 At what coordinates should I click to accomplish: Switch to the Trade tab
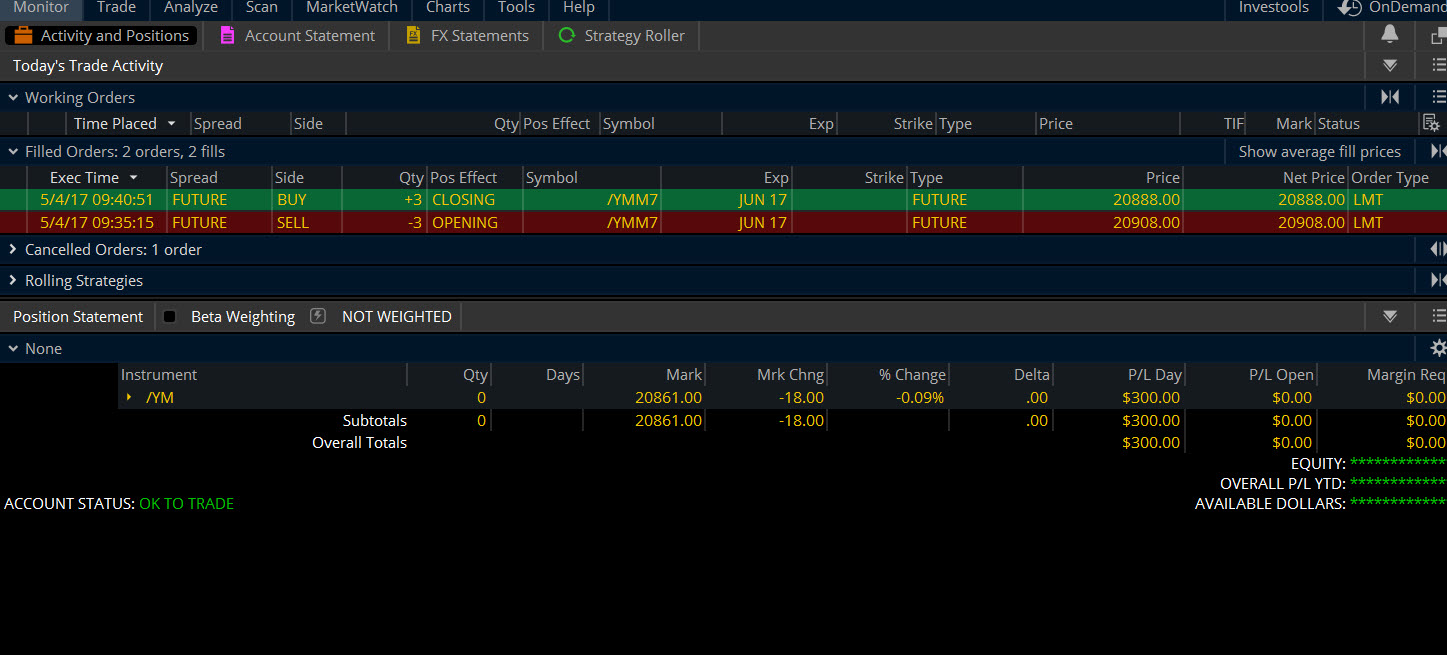coord(116,8)
